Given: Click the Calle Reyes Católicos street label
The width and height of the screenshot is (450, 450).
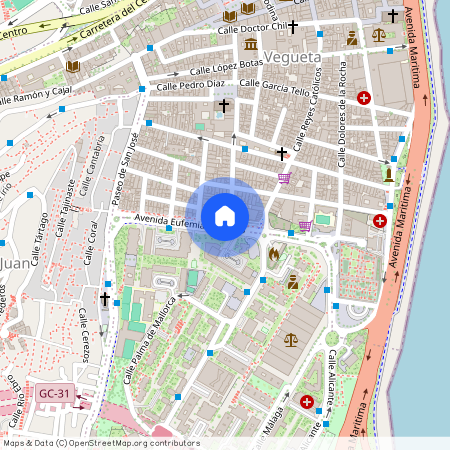Looking at the screenshot, I should 307,110.
